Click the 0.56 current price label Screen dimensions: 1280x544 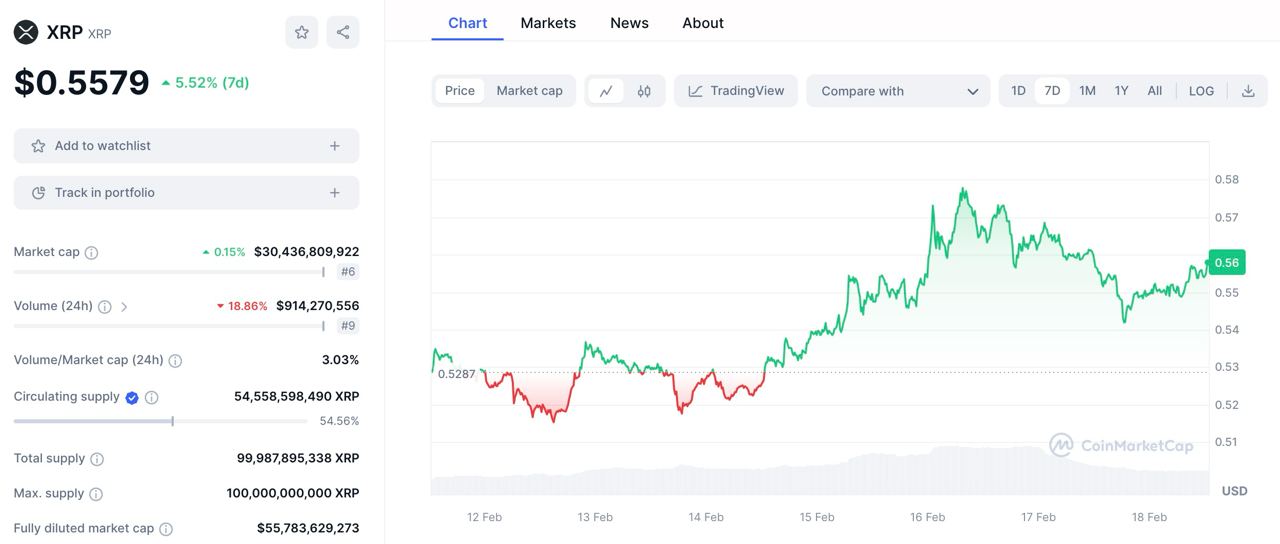pyautogui.click(x=1226, y=263)
